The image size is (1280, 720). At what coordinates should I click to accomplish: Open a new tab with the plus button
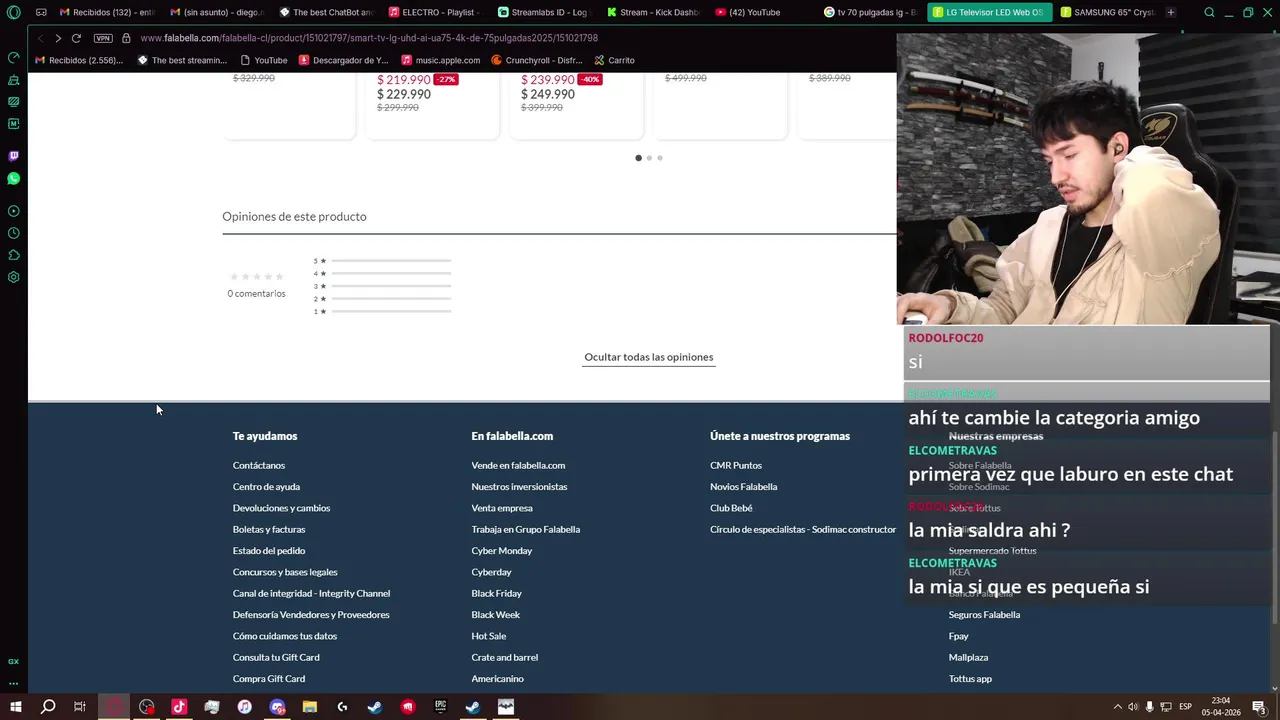point(1171,12)
